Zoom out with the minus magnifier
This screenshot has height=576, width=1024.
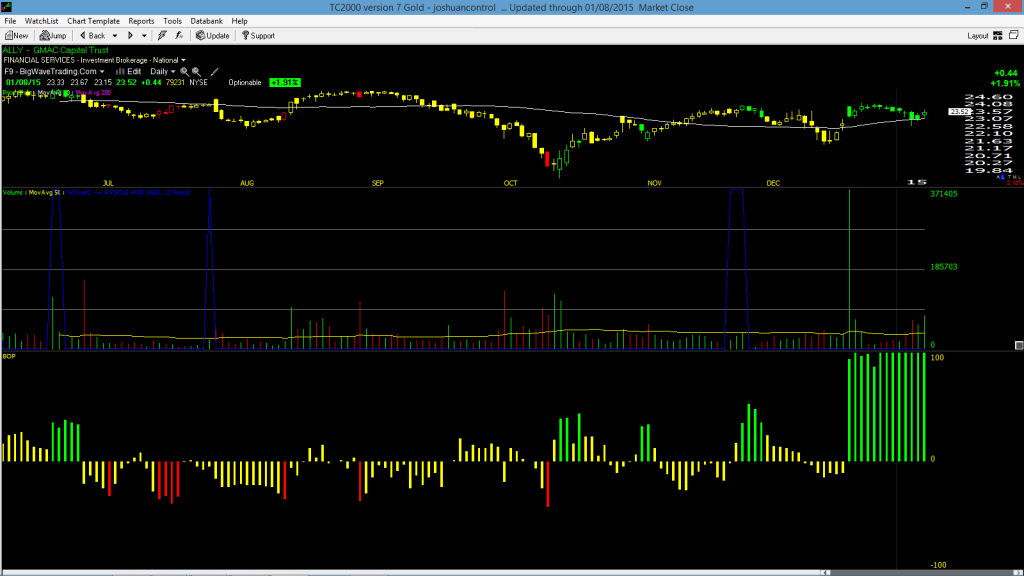click(x=197, y=72)
